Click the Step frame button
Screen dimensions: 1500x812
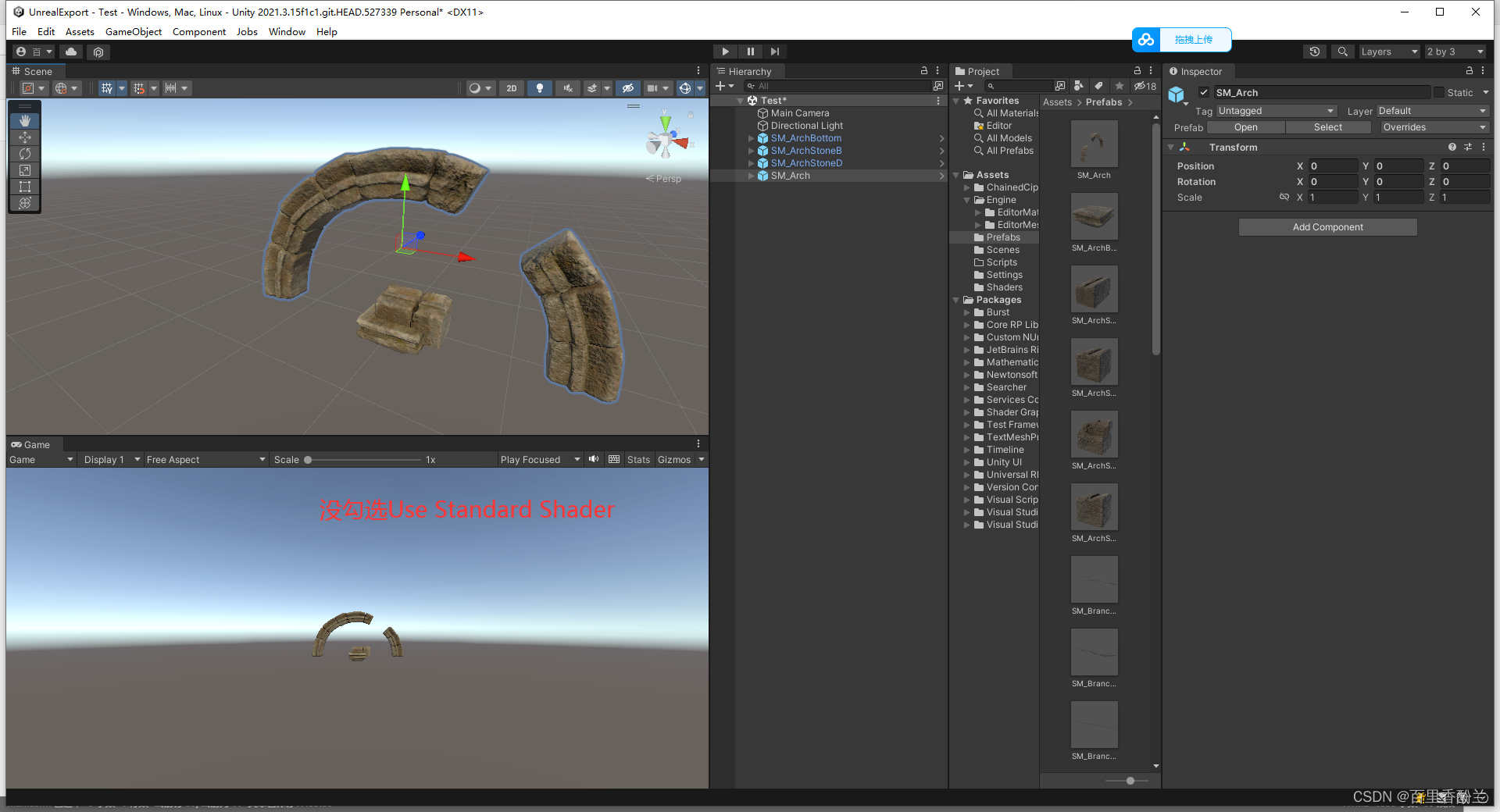tap(775, 52)
